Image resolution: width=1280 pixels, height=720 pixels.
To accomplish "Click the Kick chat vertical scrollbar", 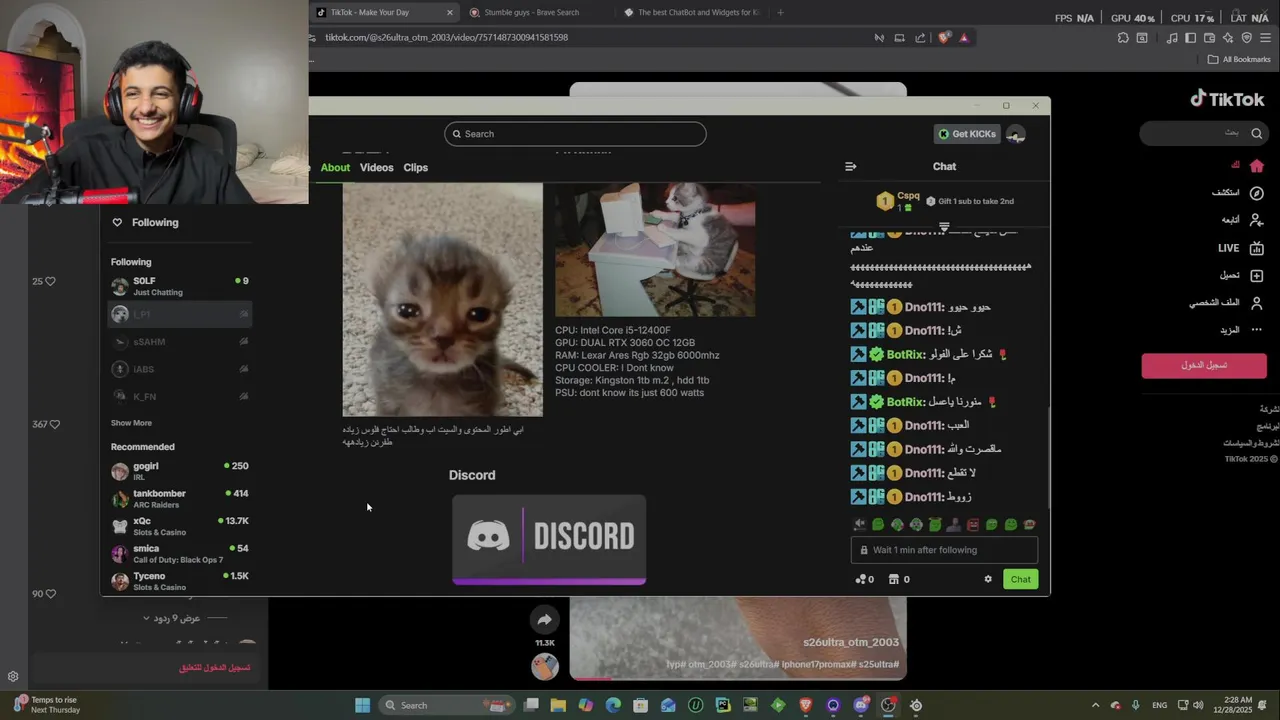I will (x=1048, y=457).
